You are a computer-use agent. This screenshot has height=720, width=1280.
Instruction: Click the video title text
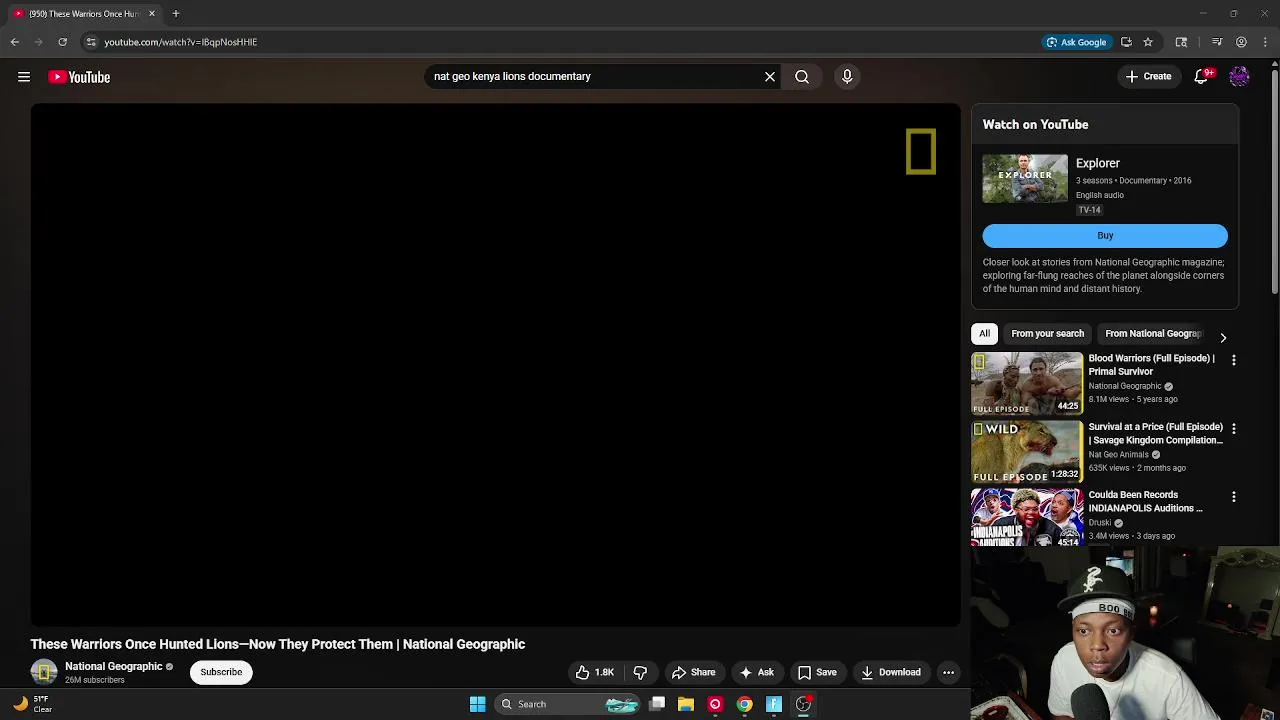click(x=278, y=644)
